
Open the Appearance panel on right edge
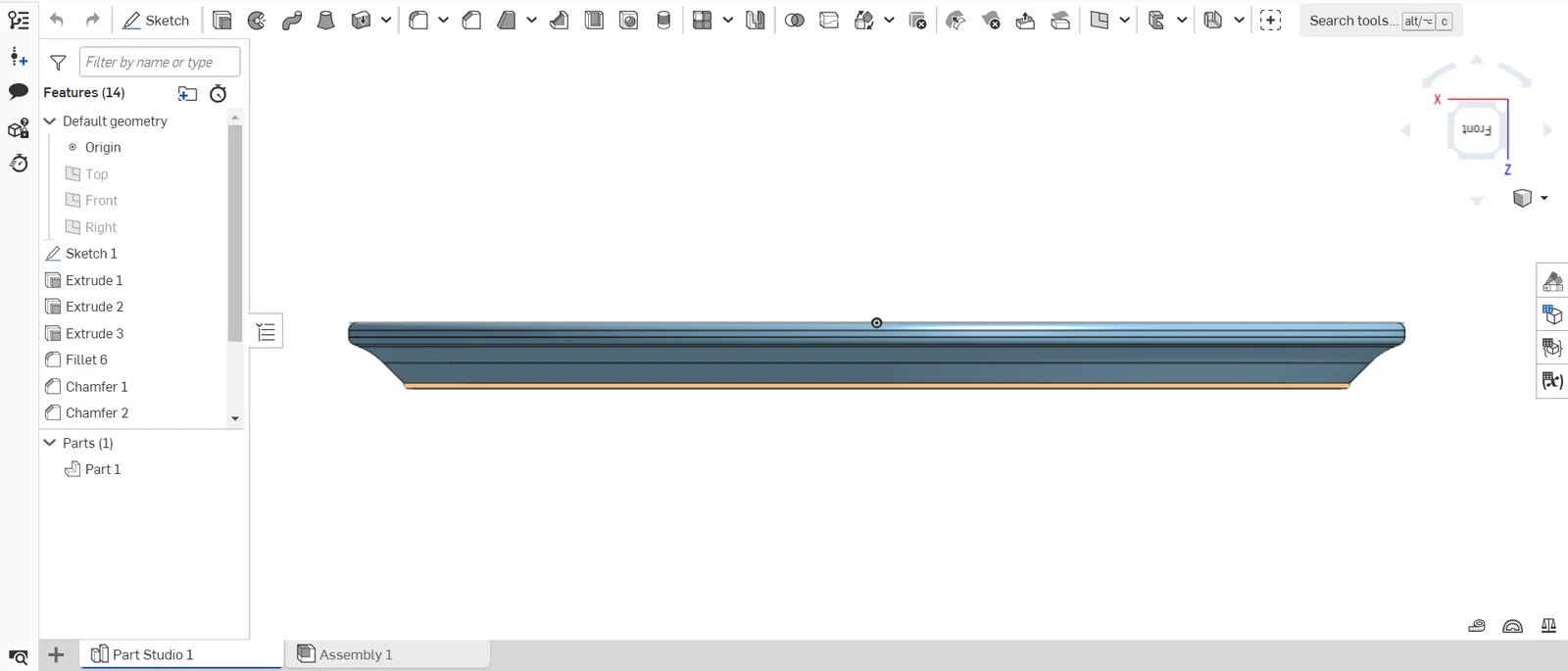pos(1552,282)
